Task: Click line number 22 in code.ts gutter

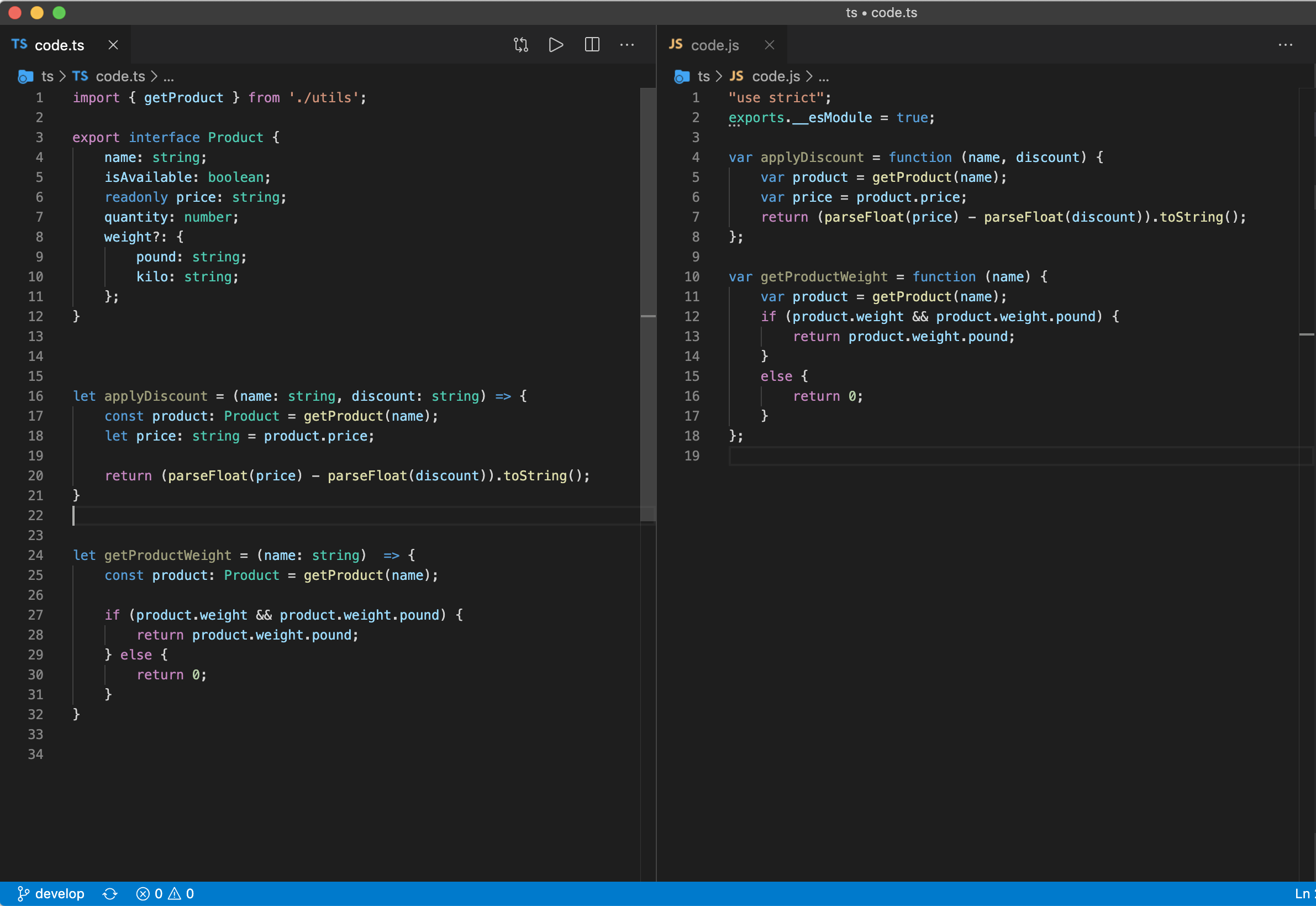Action: 36,515
